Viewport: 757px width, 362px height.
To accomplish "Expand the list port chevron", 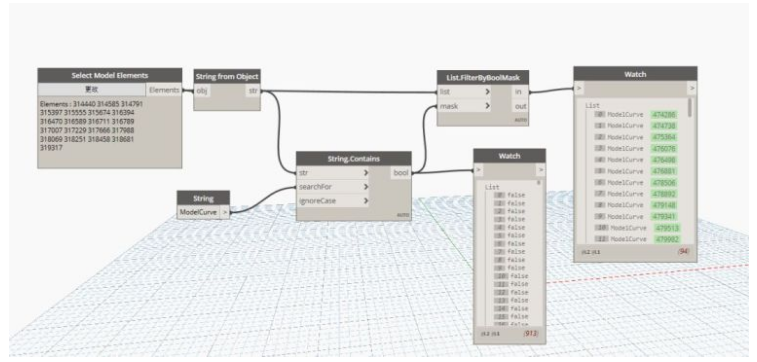I will click(x=488, y=92).
